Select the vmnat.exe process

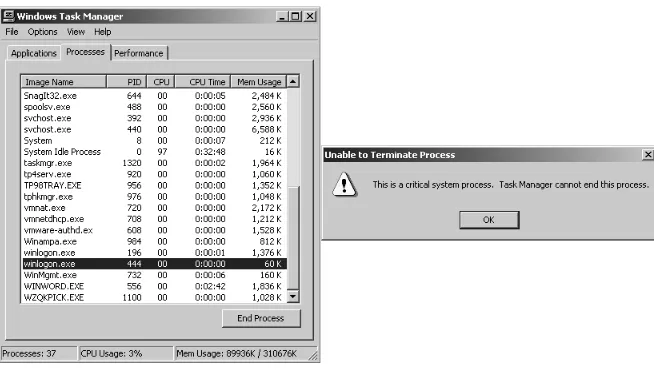coord(154,208)
